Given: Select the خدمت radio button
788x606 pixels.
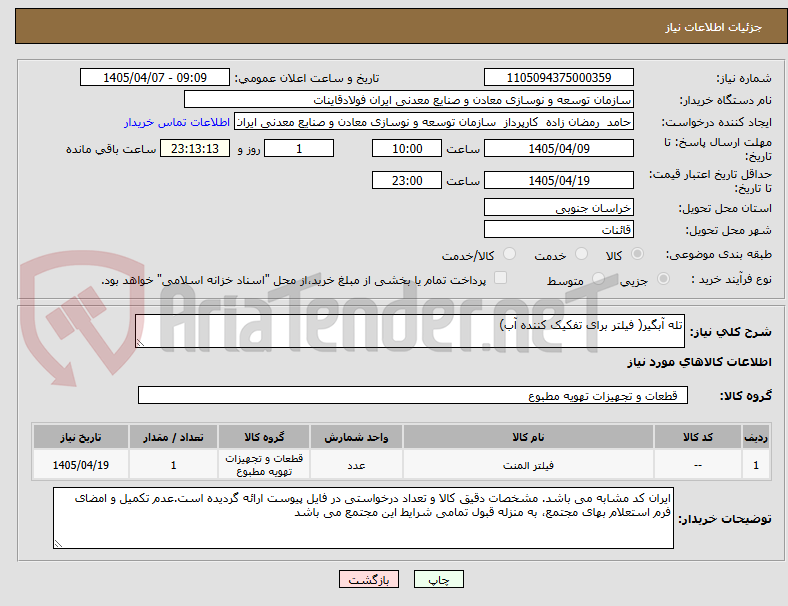Looking at the screenshot, I should [581, 254].
